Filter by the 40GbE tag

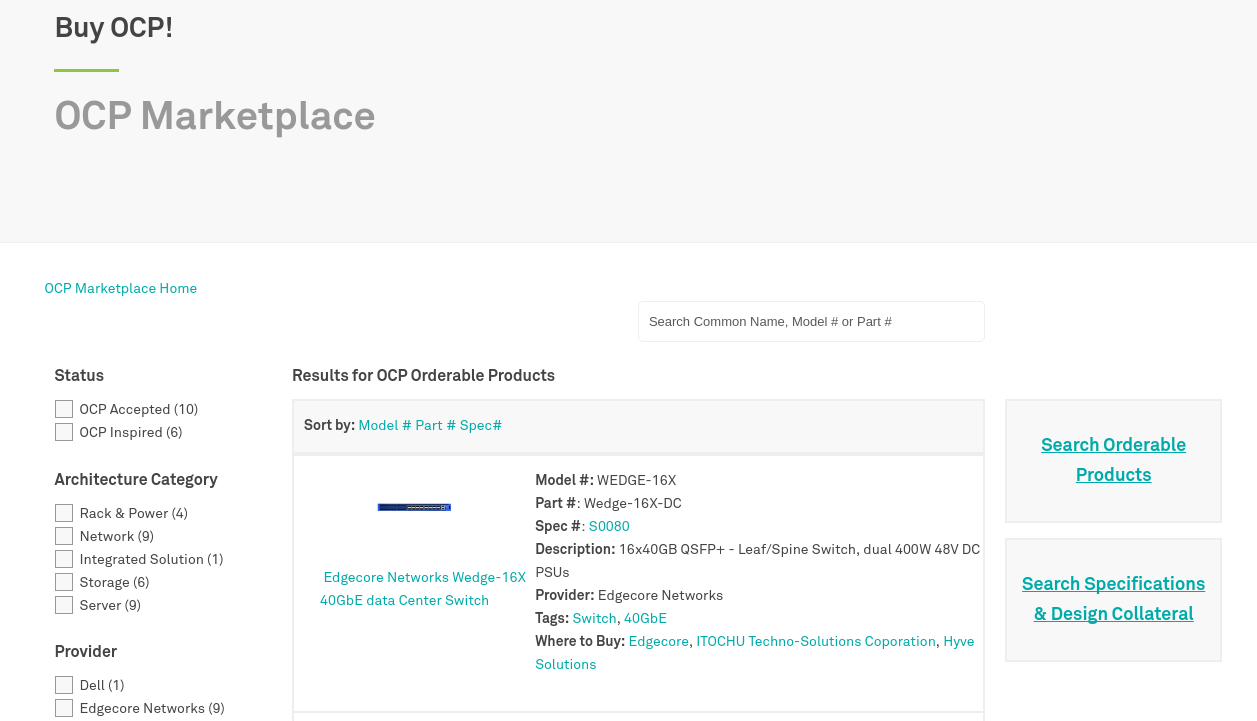tap(645, 618)
